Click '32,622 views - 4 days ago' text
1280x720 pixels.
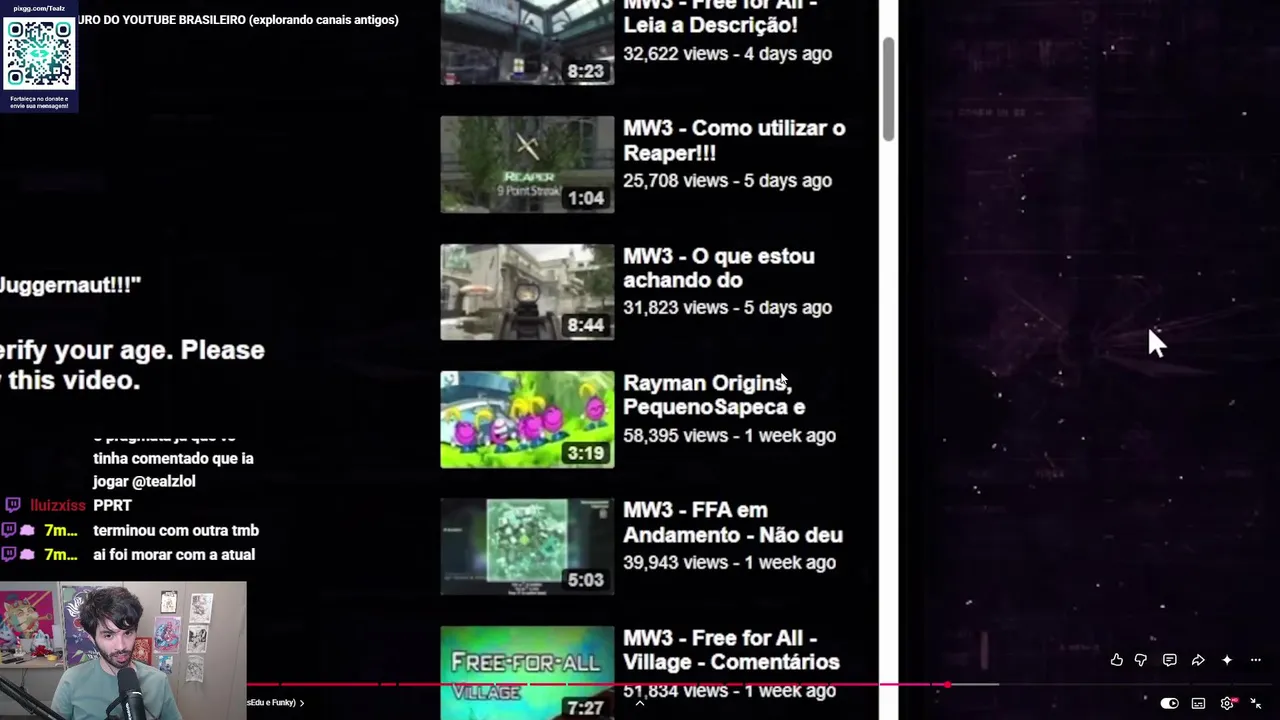[x=727, y=54]
